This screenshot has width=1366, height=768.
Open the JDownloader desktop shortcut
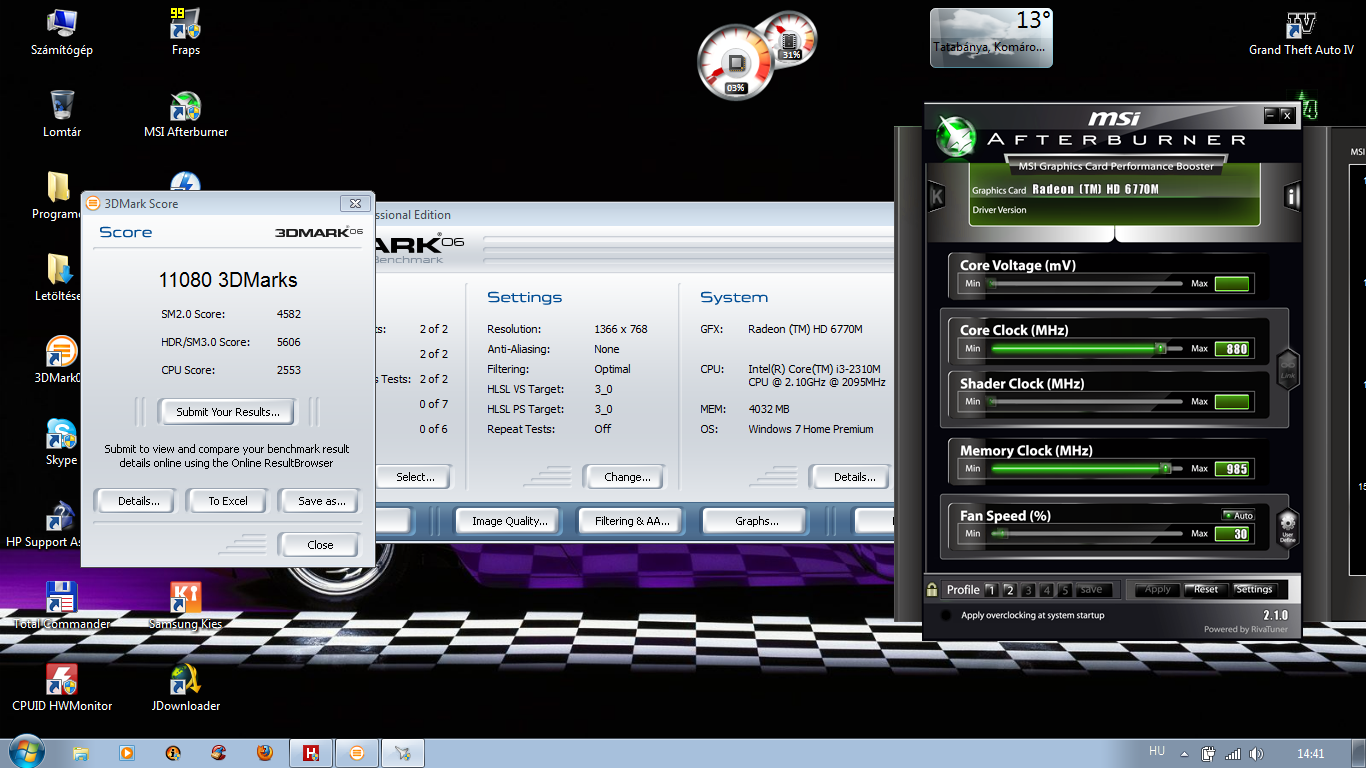pos(185,688)
